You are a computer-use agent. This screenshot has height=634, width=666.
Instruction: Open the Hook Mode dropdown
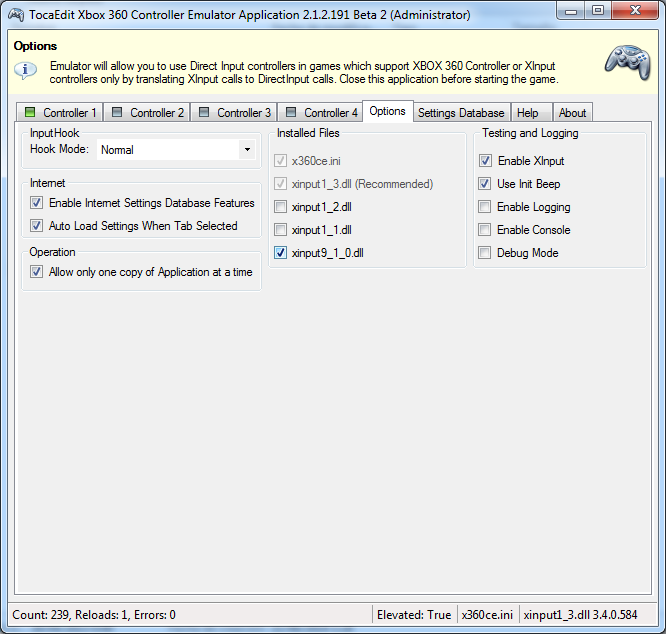click(176, 149)
